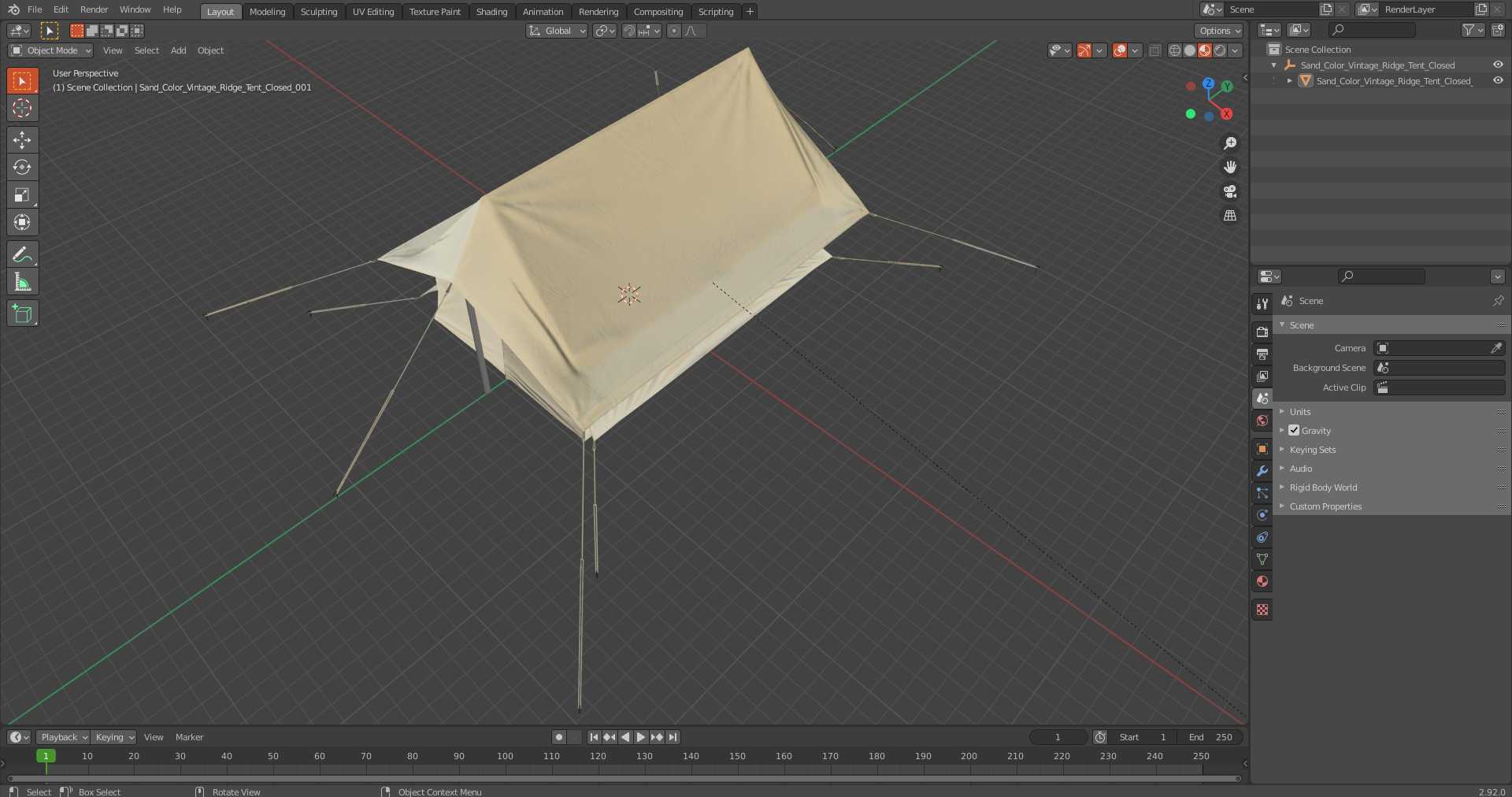Open the View Layer properties tab
This screenshot has height=797, width=1512.
tap(1262, 376)
